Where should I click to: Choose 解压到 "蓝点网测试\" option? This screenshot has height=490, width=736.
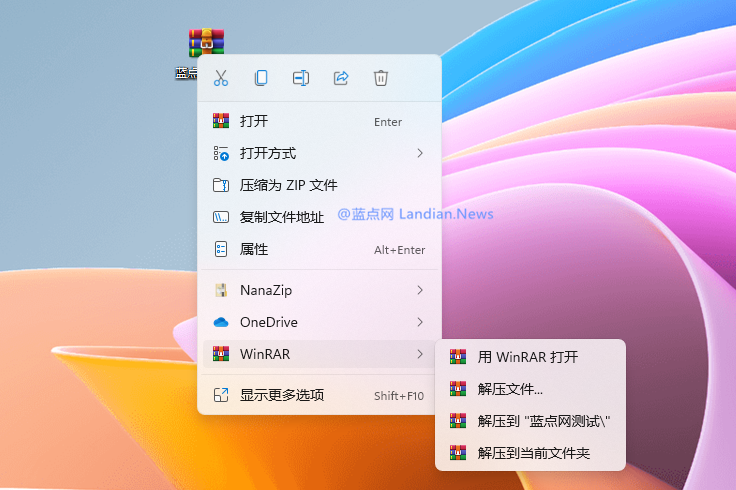[543, 421]
